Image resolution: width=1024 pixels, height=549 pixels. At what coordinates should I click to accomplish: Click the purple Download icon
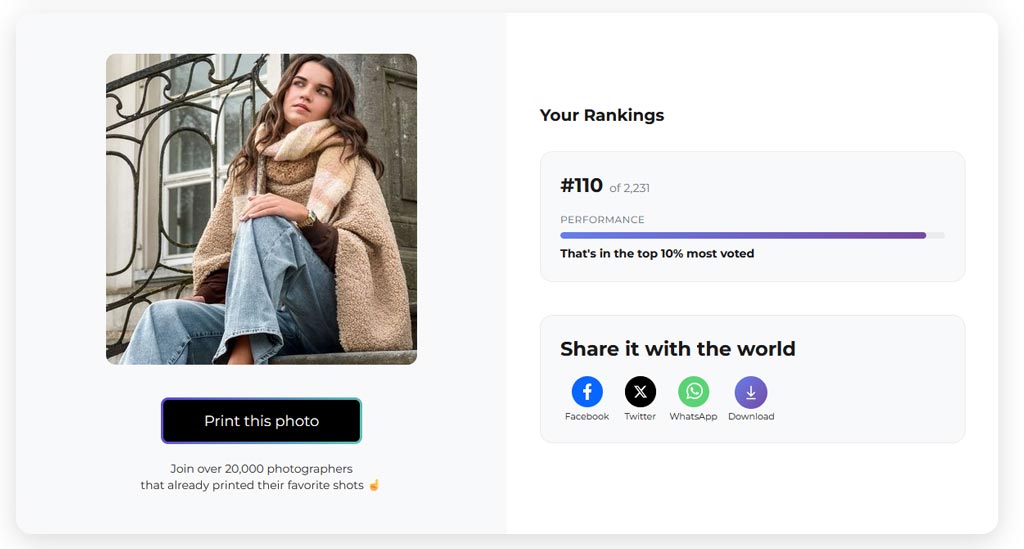pos(751,392)
